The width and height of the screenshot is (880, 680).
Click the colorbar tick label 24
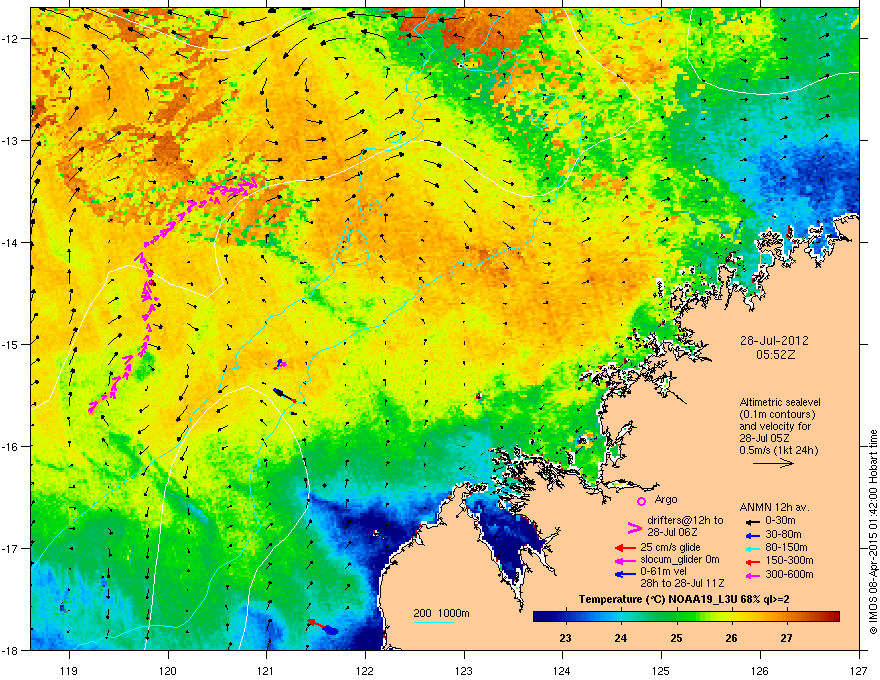coord(621,638)
